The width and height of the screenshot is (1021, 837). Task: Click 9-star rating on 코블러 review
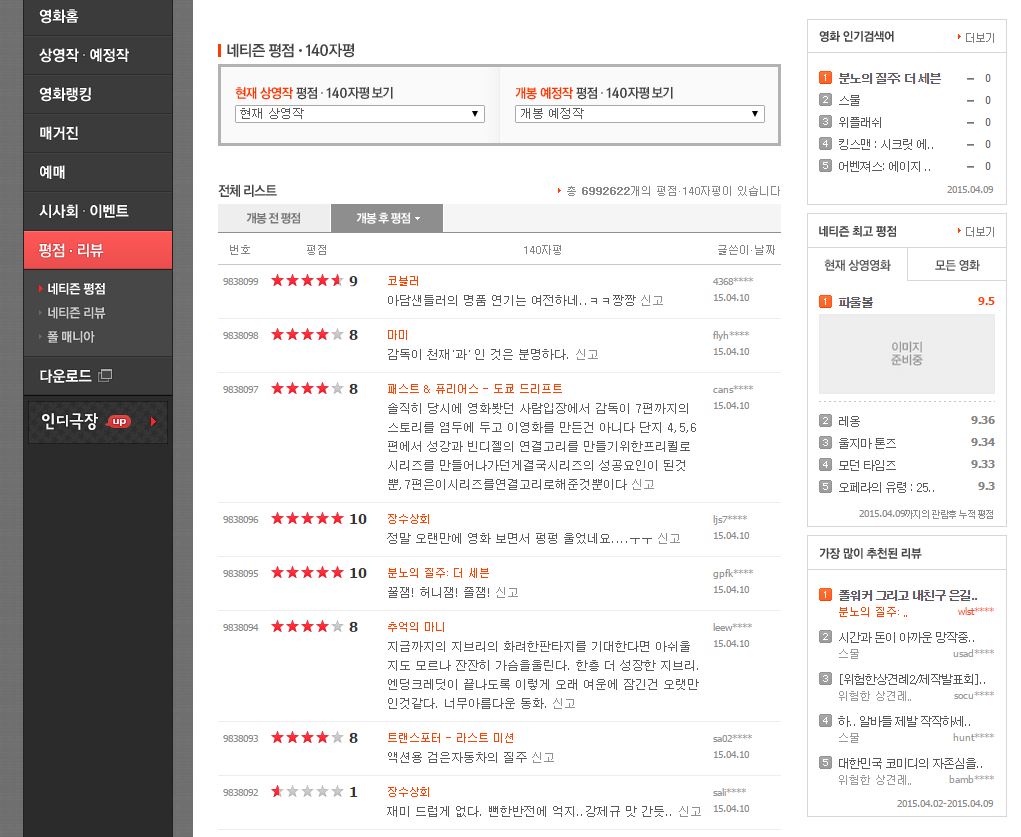tap(314, 281)
